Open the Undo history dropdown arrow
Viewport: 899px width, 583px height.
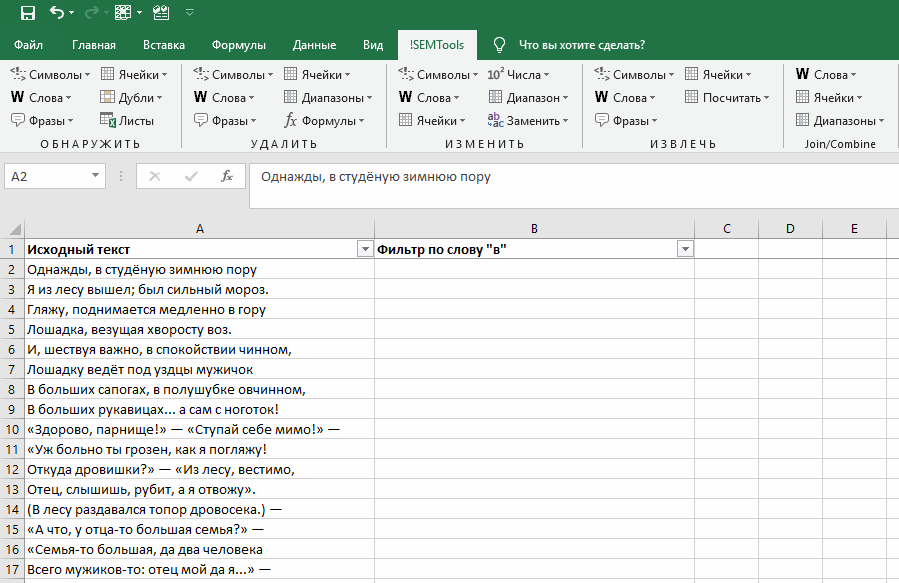pyautogui.click(x=72, y=13)
